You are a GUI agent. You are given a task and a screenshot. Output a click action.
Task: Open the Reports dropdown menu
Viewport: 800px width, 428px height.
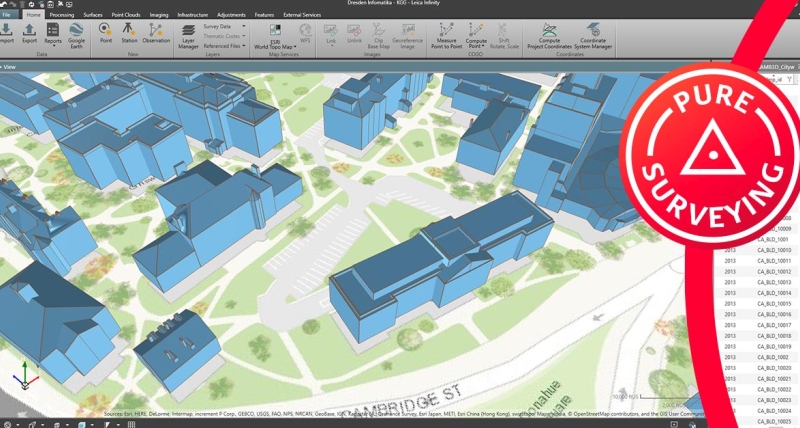[x=53, y=46]
